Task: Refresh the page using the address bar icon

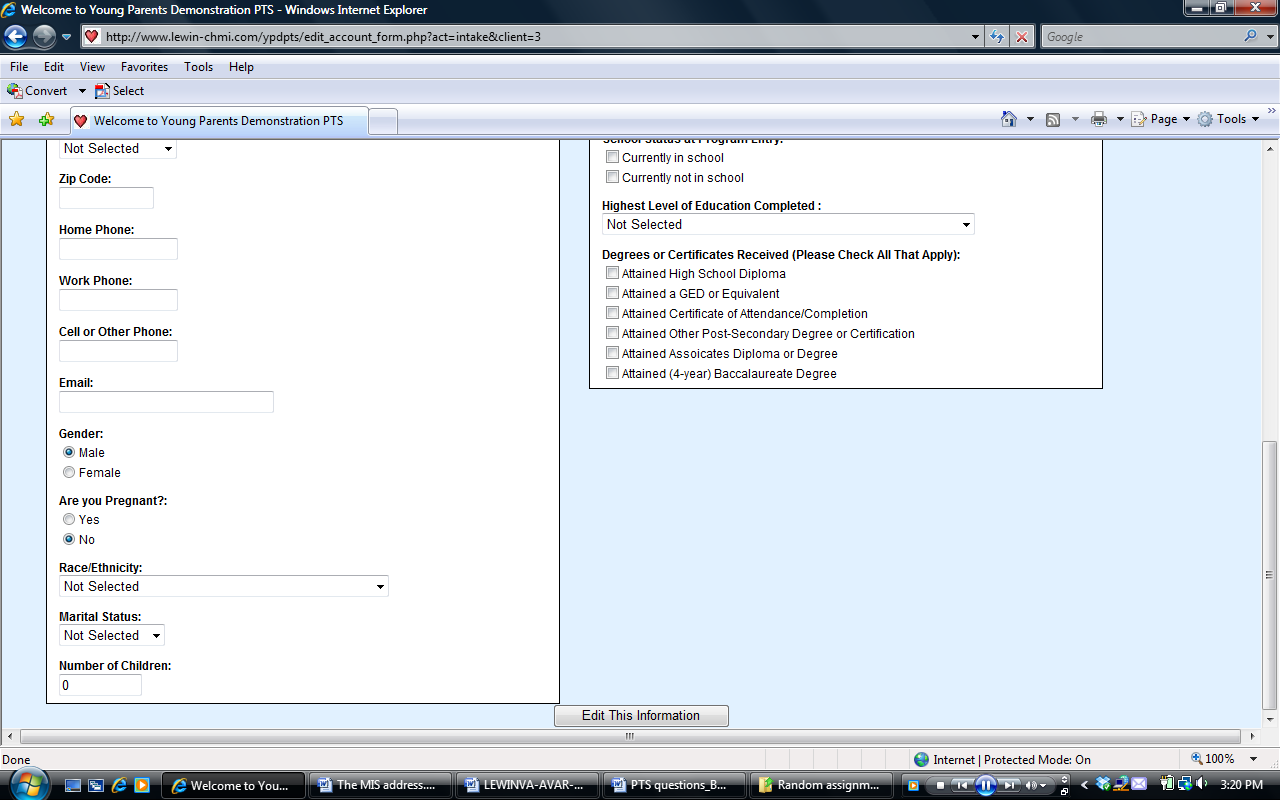Action: [997, 37]
